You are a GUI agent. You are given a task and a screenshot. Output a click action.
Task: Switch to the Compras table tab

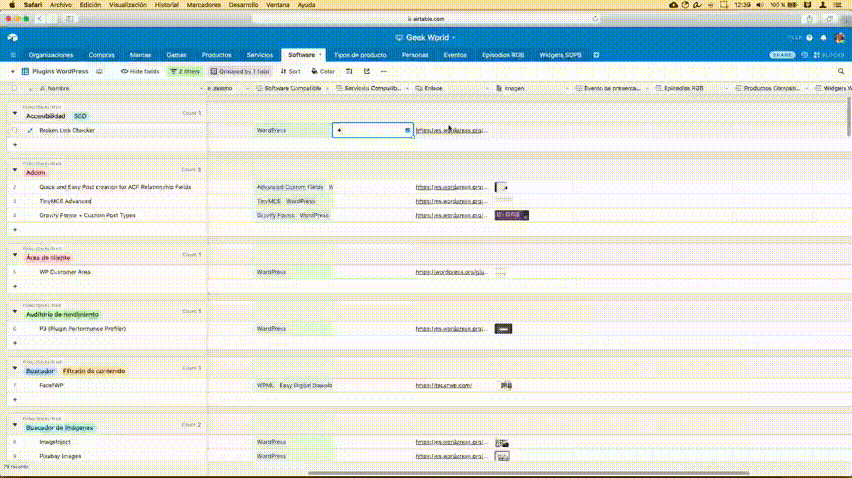click(102, 55)
